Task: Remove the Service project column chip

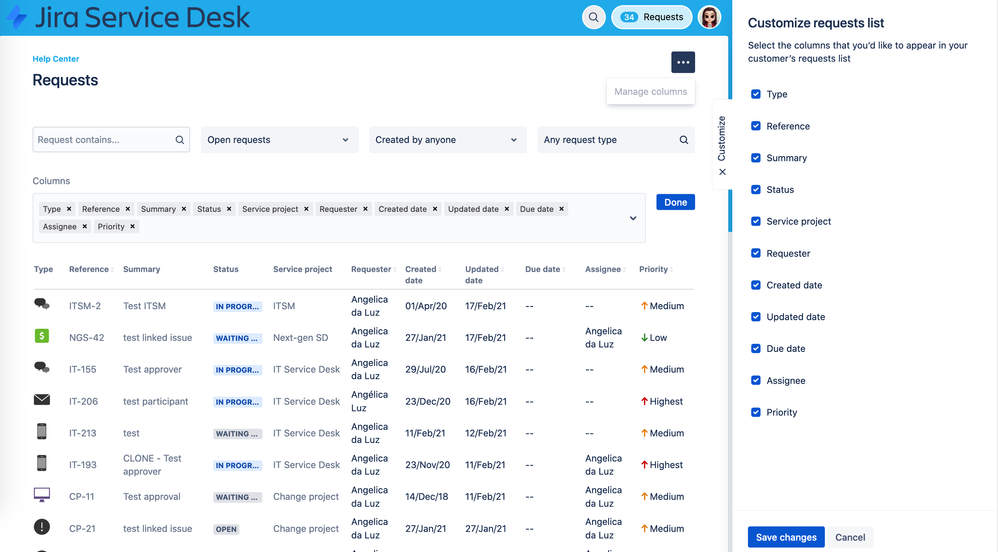Action: pyautogui.click(x=306, y=209)
